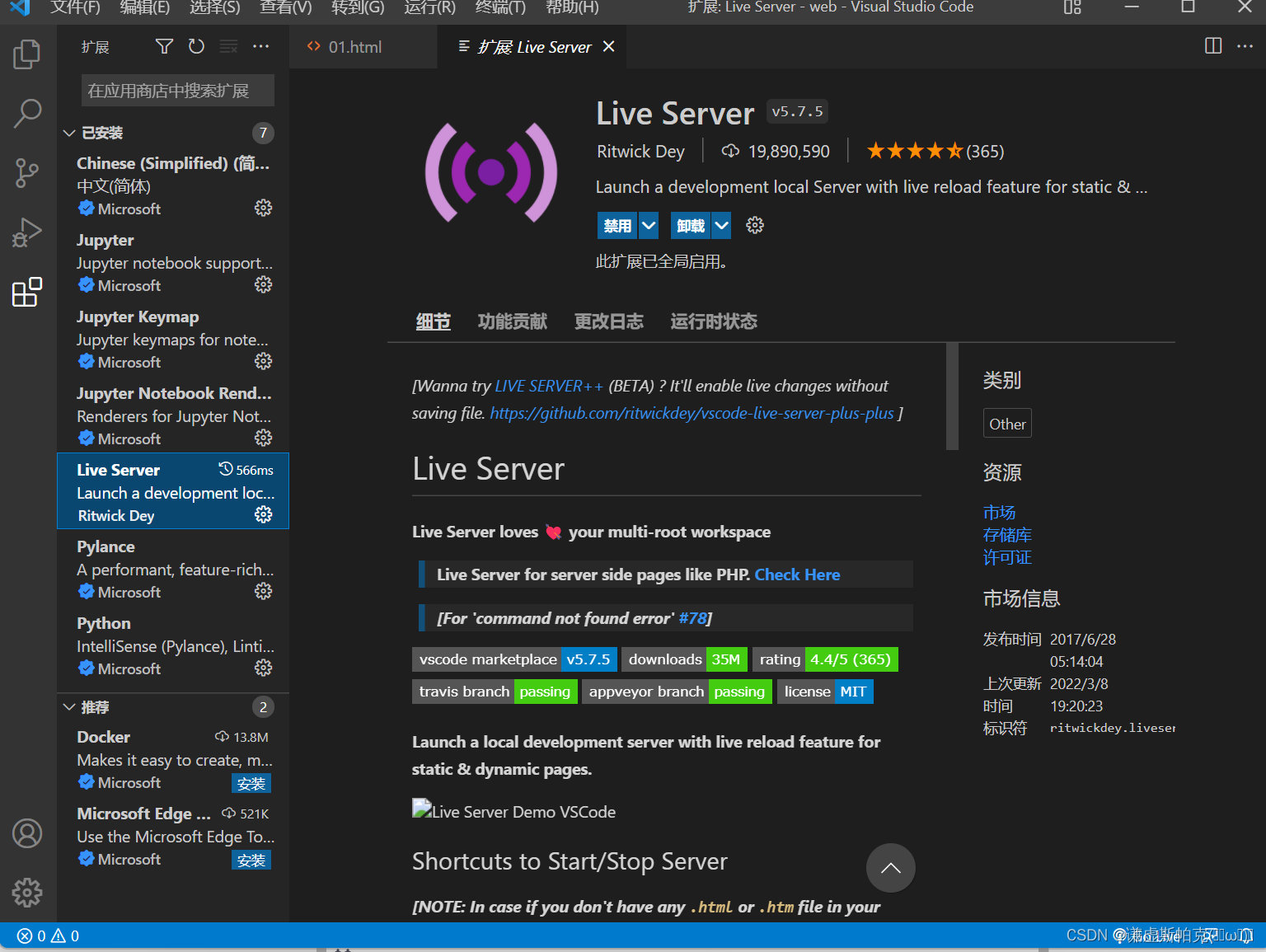The height and width of the screenshot is (952, 1266).
Task: Select the 细节 details tab
Action: point(433,321)
